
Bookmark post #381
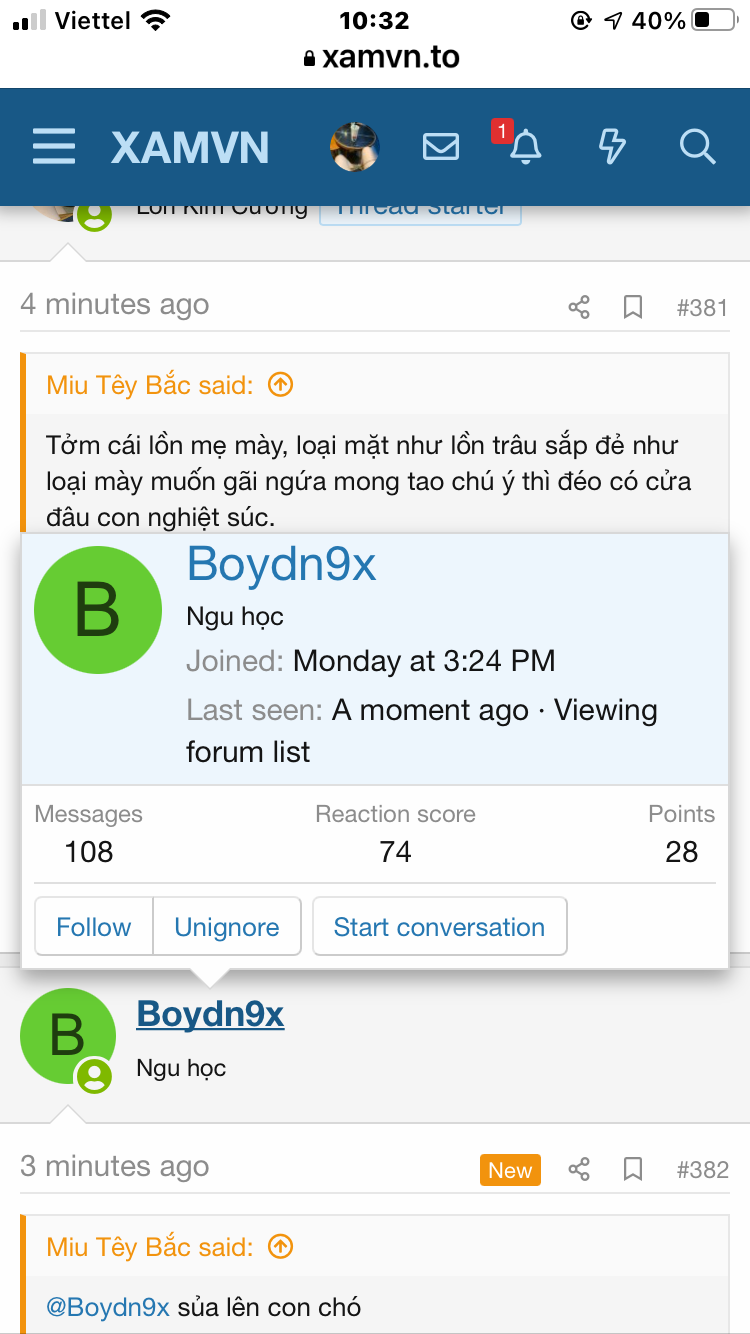point(633,307)
